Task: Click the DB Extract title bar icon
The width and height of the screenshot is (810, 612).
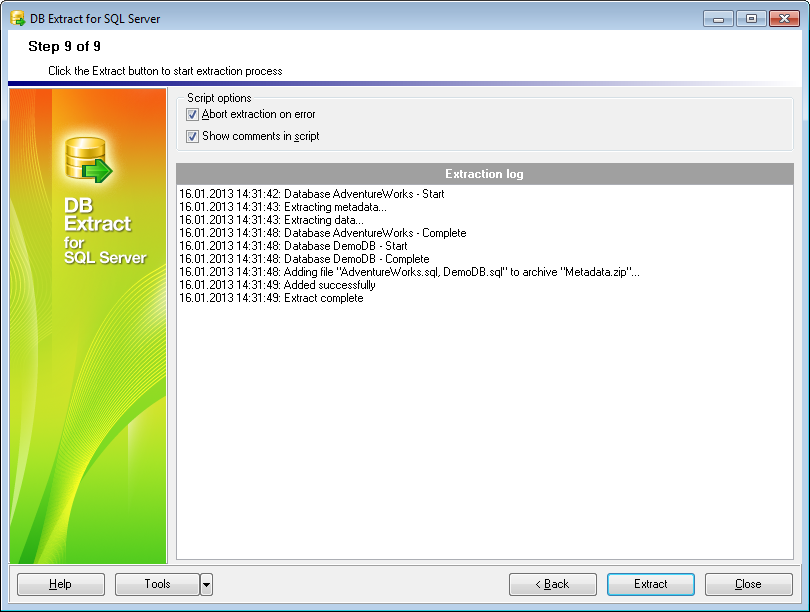Action: click(17, 18)
